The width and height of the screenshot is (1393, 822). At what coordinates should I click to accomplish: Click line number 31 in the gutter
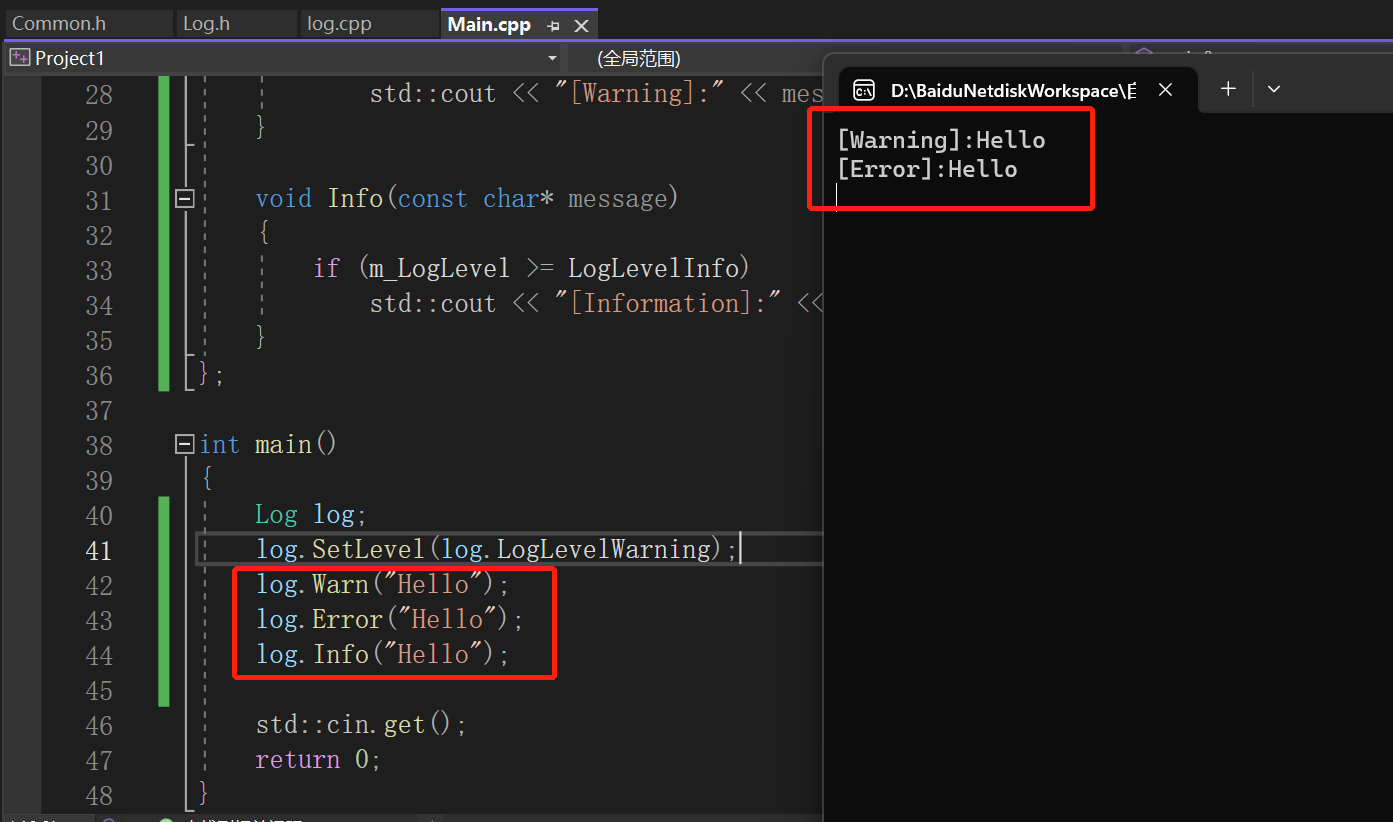coord(99,200)
